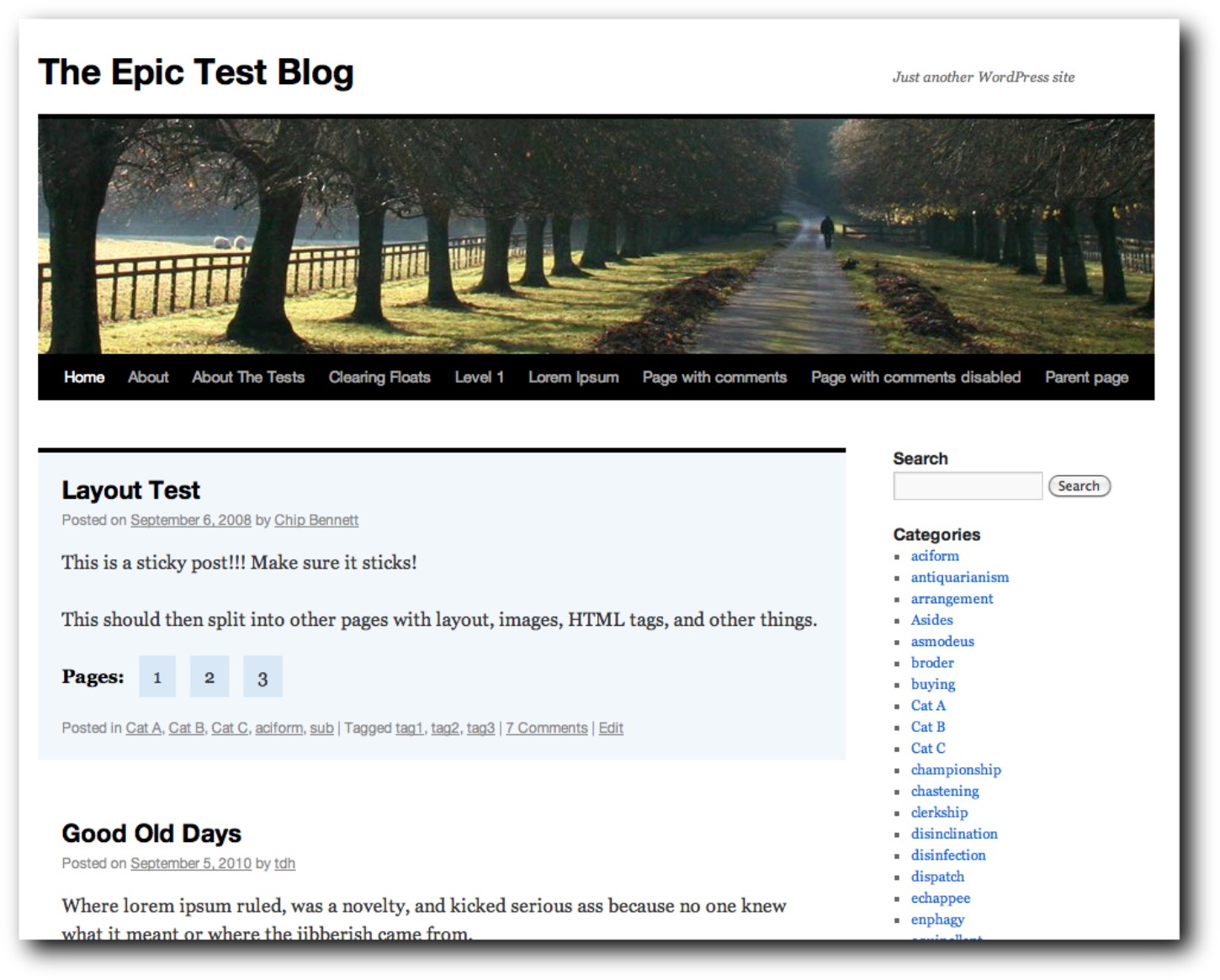
Task: Open aciform in Categories sidebar
Action: point(935,556)
